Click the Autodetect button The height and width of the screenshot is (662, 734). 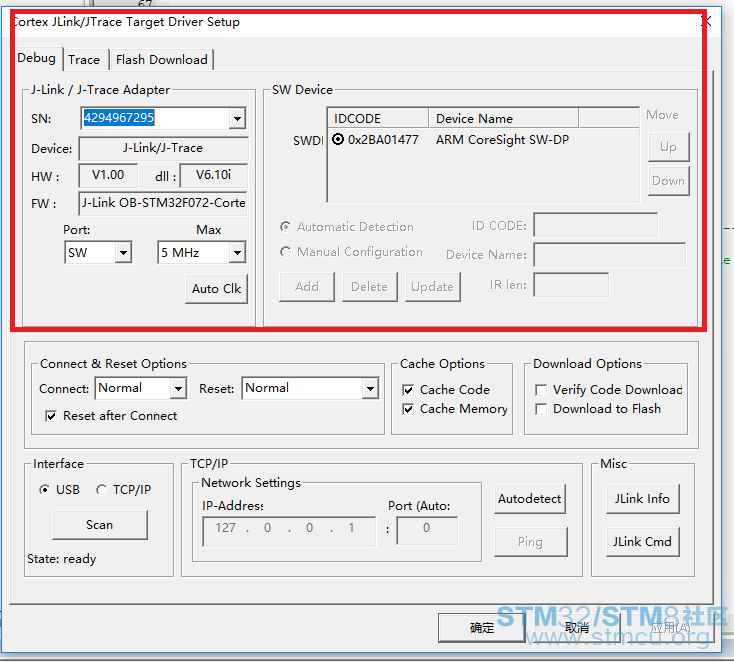pos(529,499)
